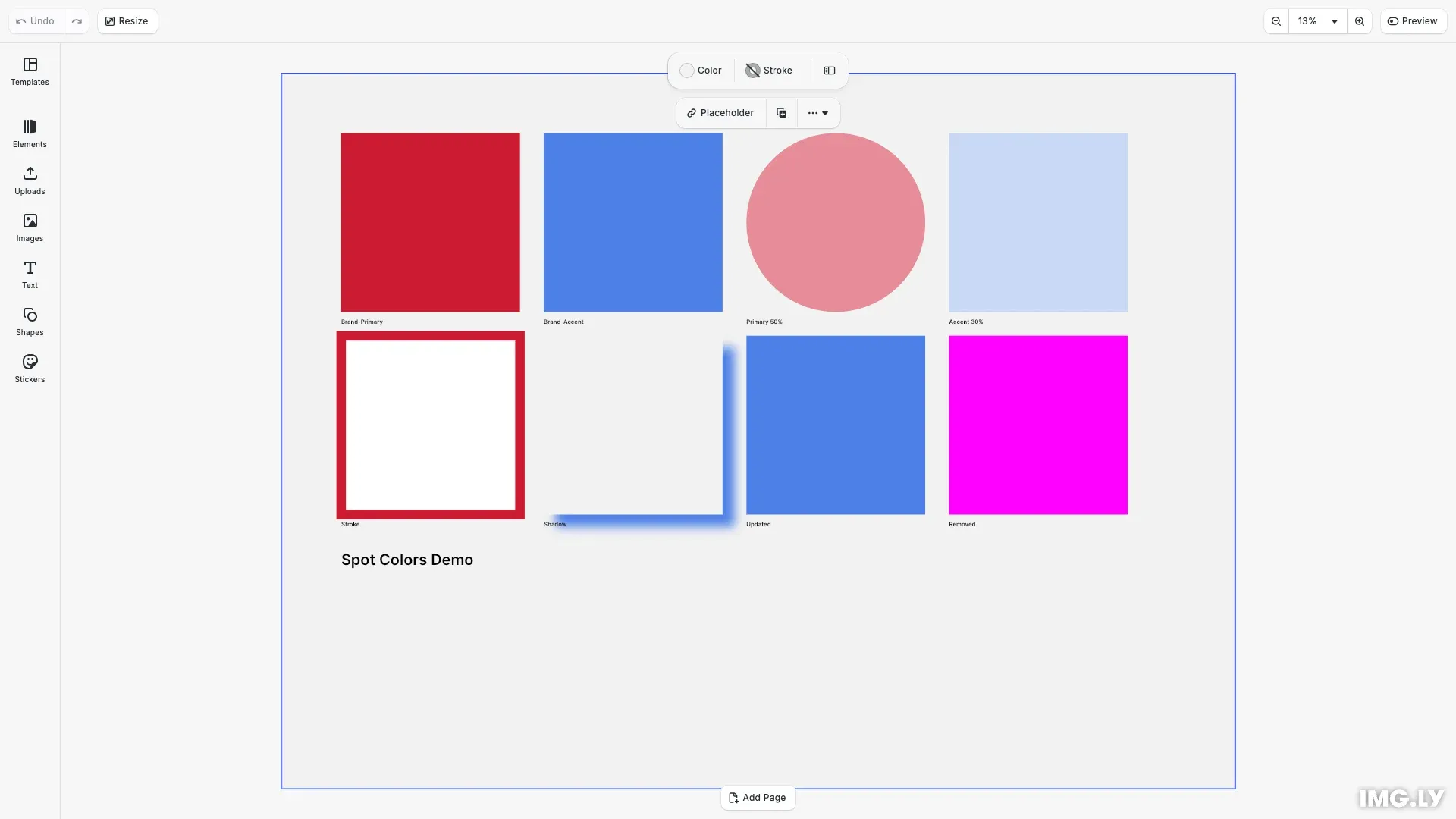Open the more options dropdown in floating toolbar
Viewport: 1456px width, 819px height.
point(818,112)
